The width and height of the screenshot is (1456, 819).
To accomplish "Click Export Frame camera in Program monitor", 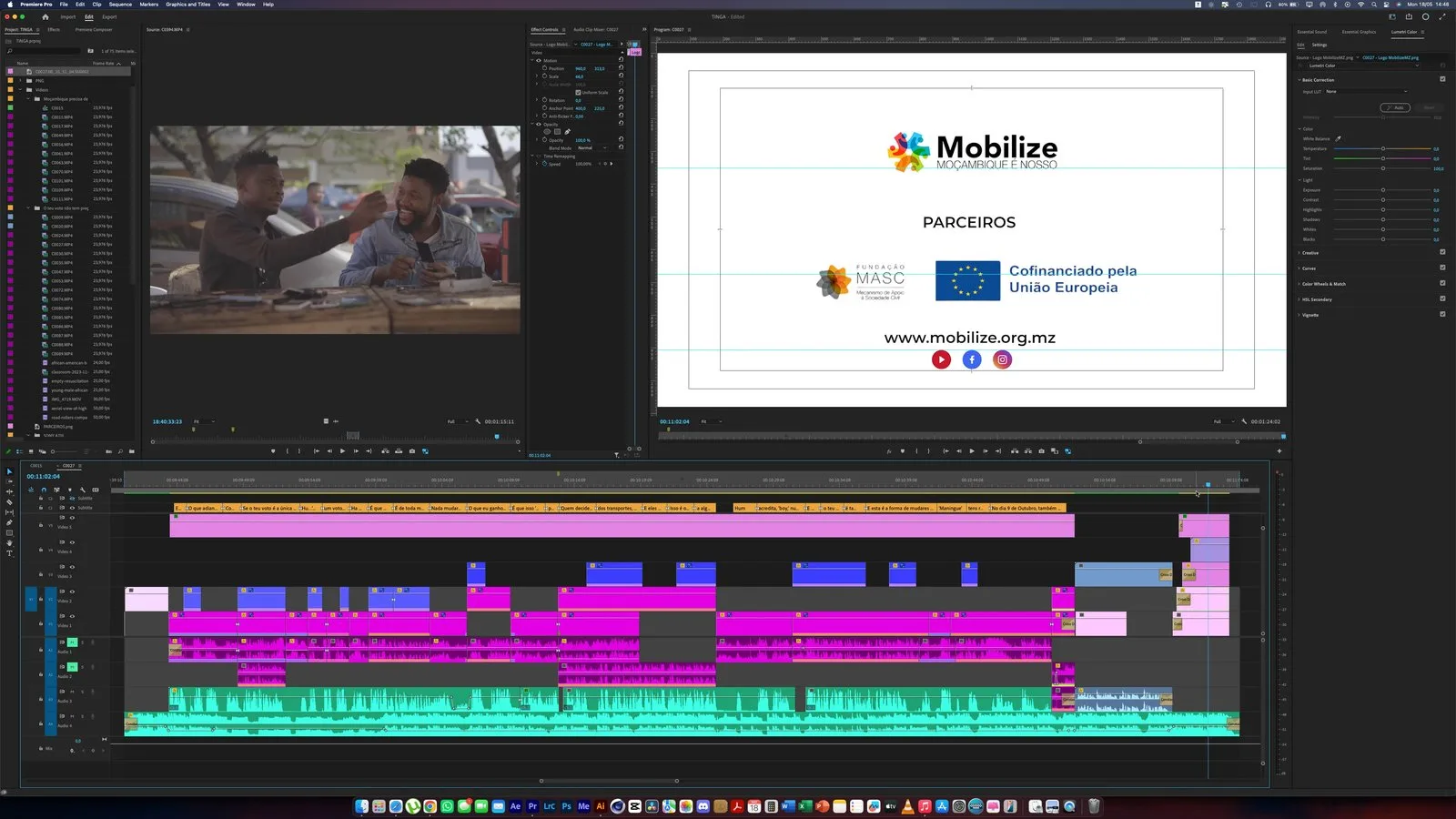I will pyautogui.click(x=1042, y=450).
